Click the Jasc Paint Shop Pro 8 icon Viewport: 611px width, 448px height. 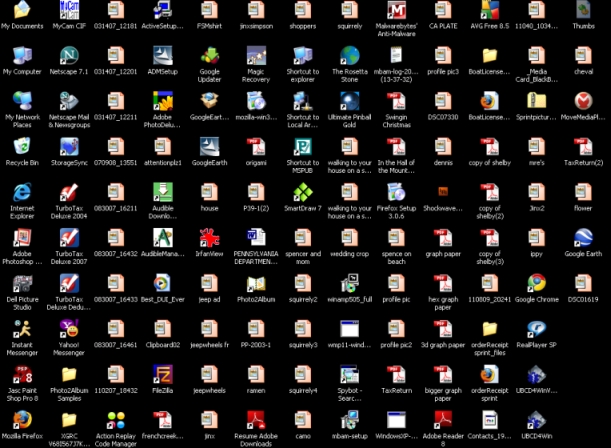tap(22, 374)
